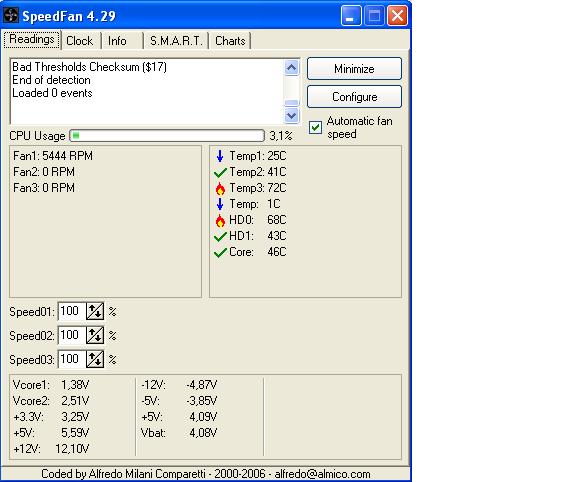This screenshot has height=482, width=576.
Task: Click the 'Fan3: 0 RPM' reading
Action: [x=44, y=188]
